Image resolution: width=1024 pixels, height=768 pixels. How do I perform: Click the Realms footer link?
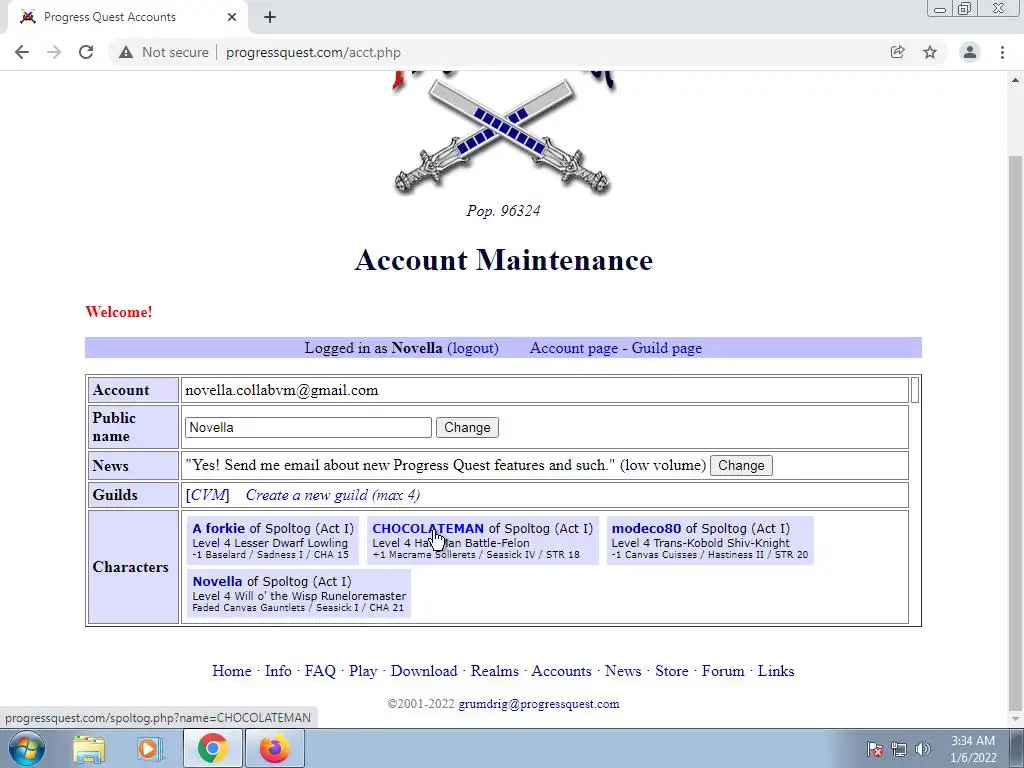494,671
